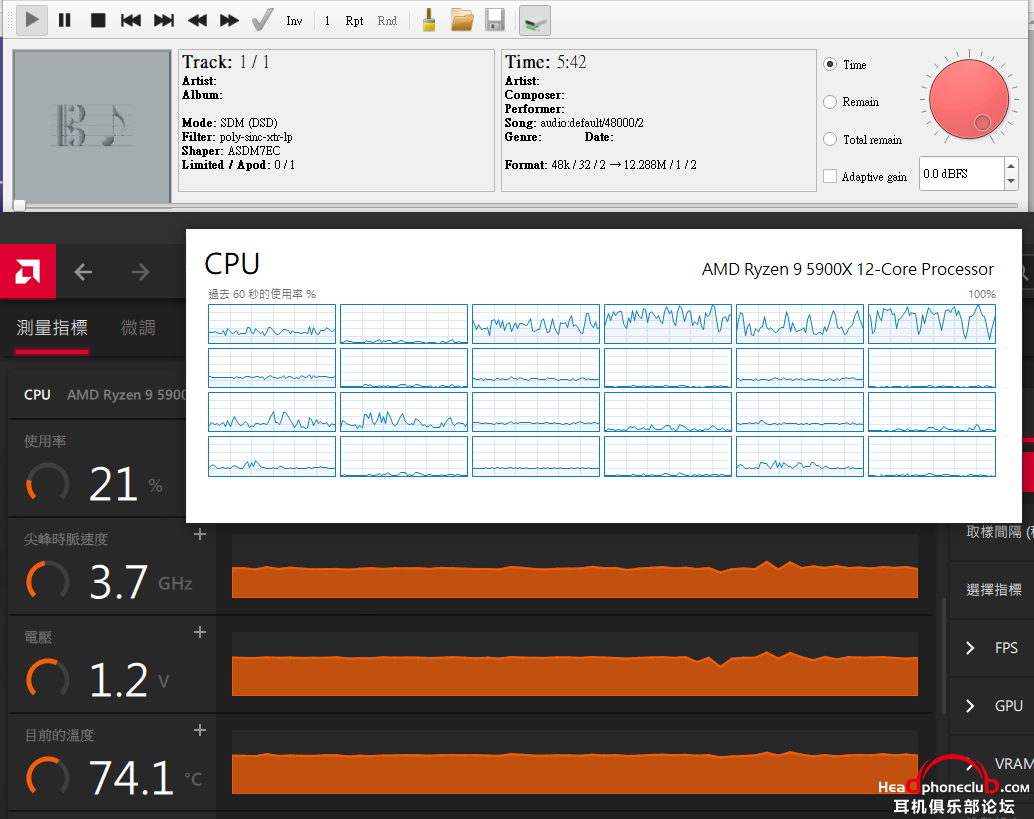Click the top-right CPU core graph
Screen dimensions: 1034x819
pos(932,324)
